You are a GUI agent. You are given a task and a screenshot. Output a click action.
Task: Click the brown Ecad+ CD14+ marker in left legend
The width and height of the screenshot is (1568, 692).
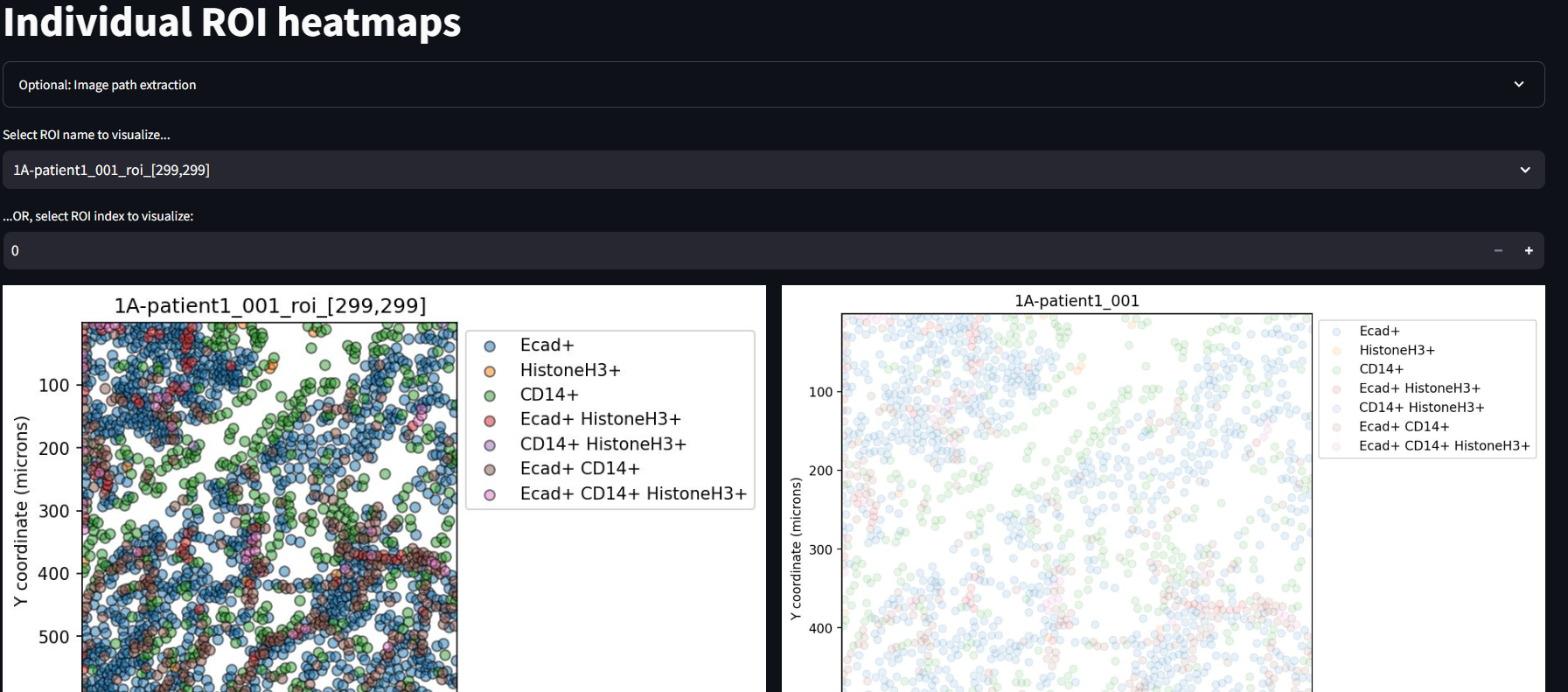tap(490, 470)
